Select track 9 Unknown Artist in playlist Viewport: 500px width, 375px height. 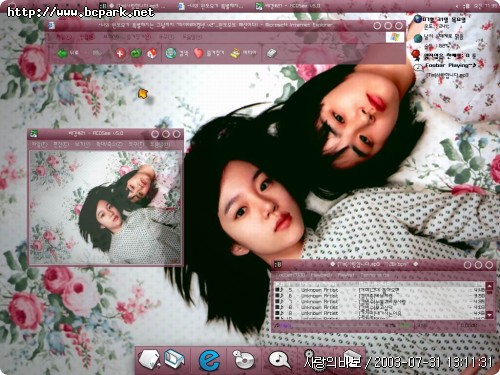[379, 313]
